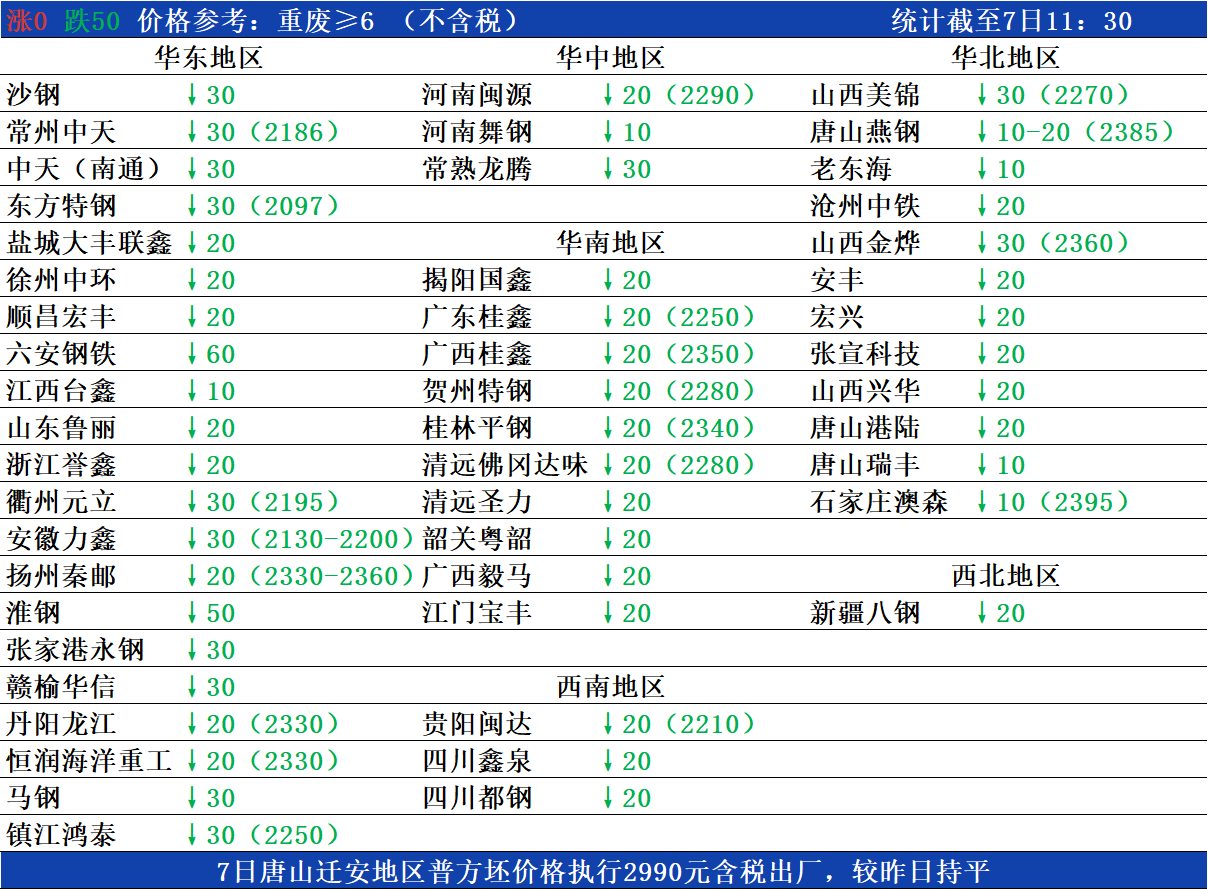Select the 华东地区 region header
This screenshot has height=889, width=1208.
(x=209, y=58)
